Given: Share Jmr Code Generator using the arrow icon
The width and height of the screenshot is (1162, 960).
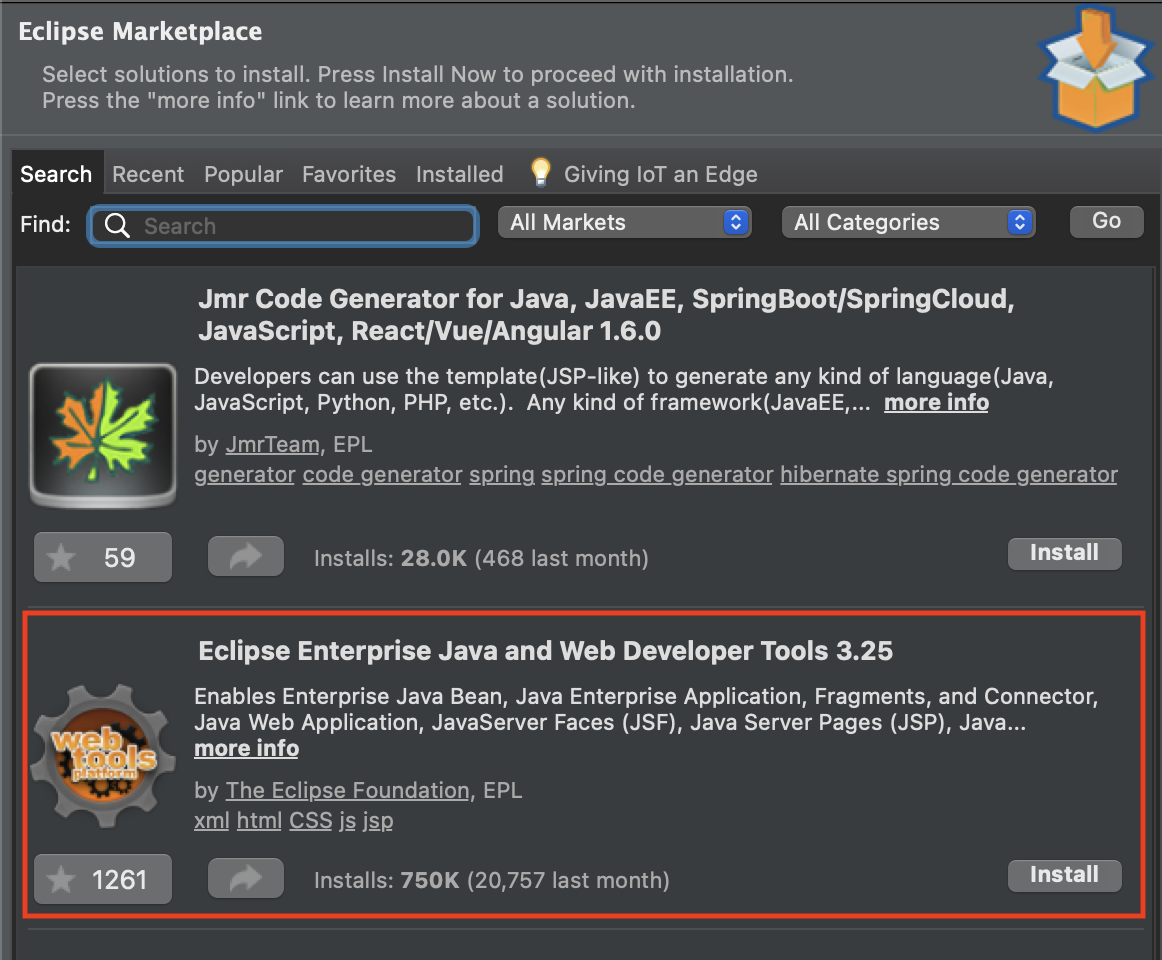Looking at the screenshot, I should tap(245, 556).
